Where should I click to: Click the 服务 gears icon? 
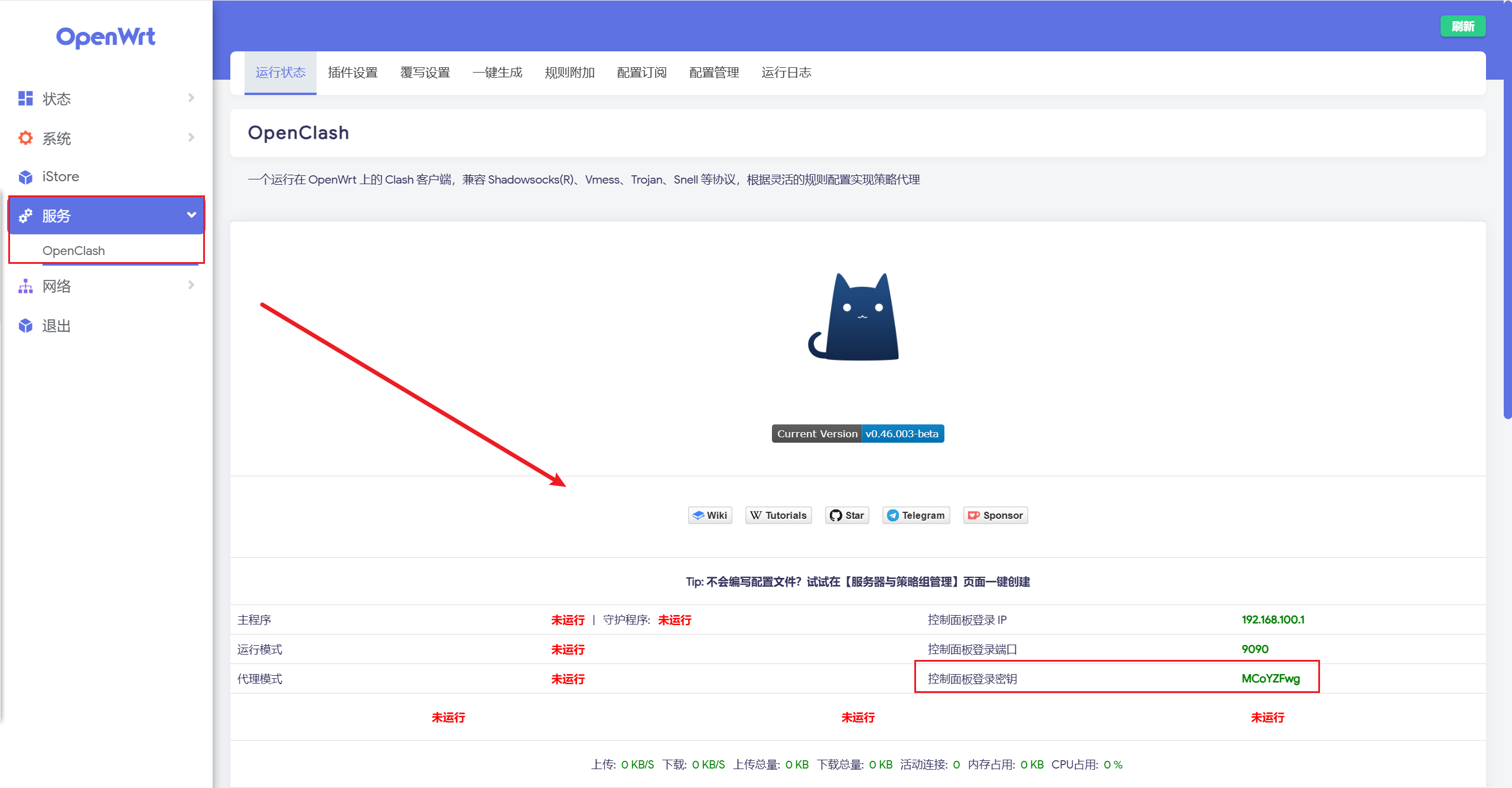pyautogui.click(x=25, y=216)
